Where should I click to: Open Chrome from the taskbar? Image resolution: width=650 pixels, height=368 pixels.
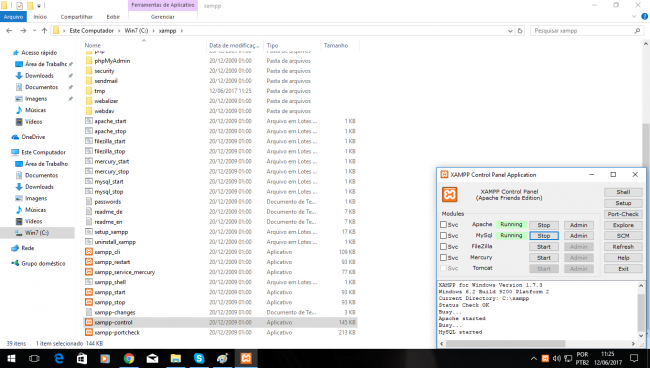tap(129, 358)
